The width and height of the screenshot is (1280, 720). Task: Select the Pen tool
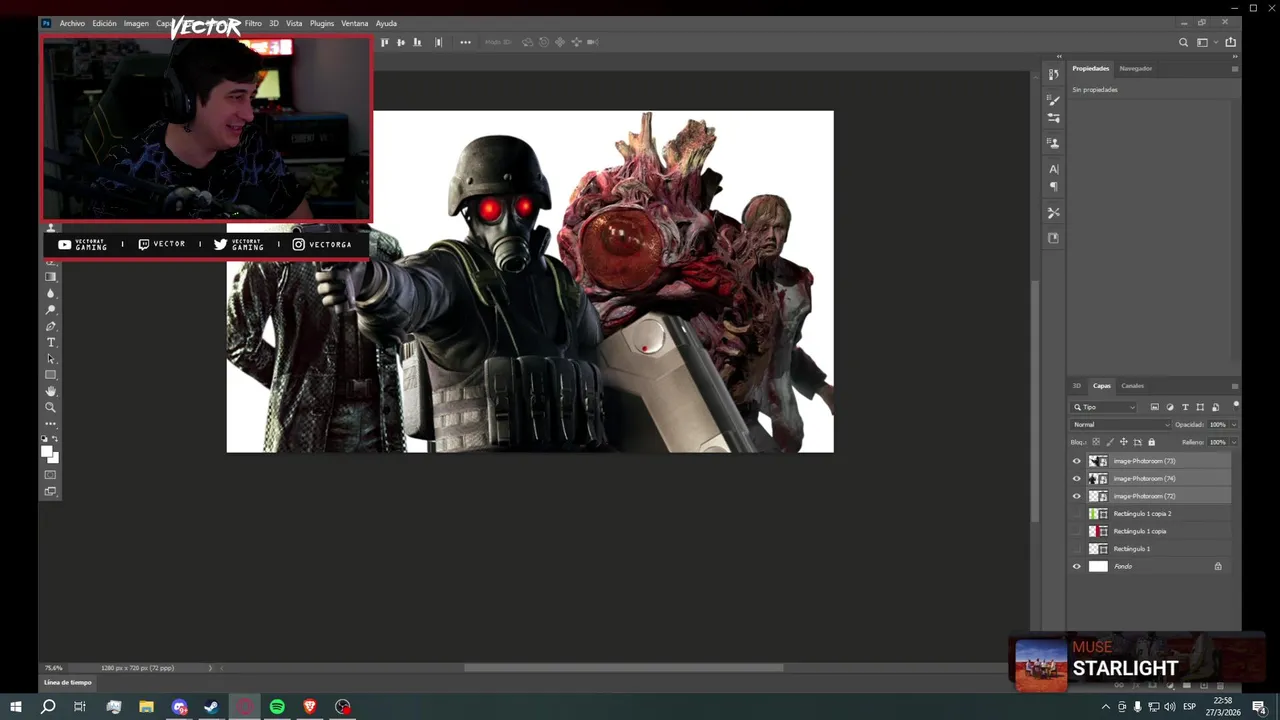pos(51,327)
